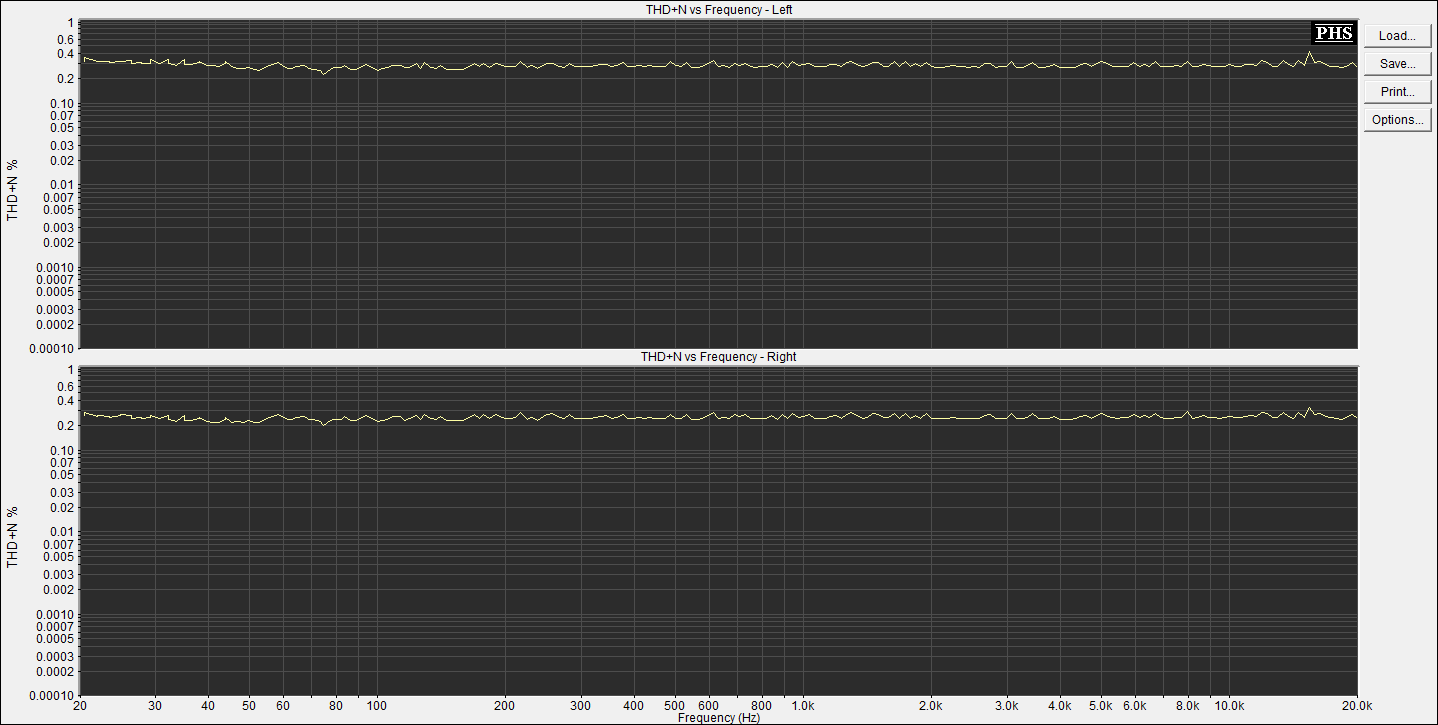The height and width of the screenshot is (725, 1438).
Task: Select the 'THD+N vs Frequency - Left' title
Action: tap(718, 9)
